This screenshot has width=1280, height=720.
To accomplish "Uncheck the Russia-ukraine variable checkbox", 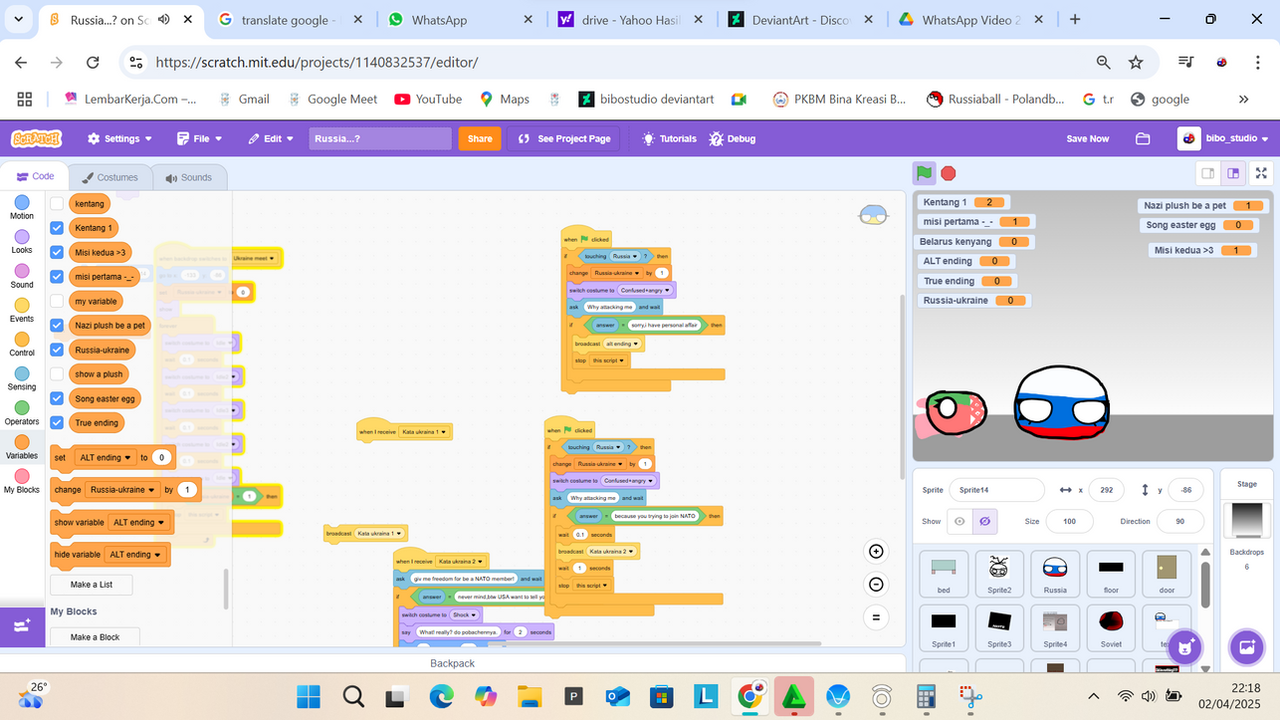I will tap(57, 350).
